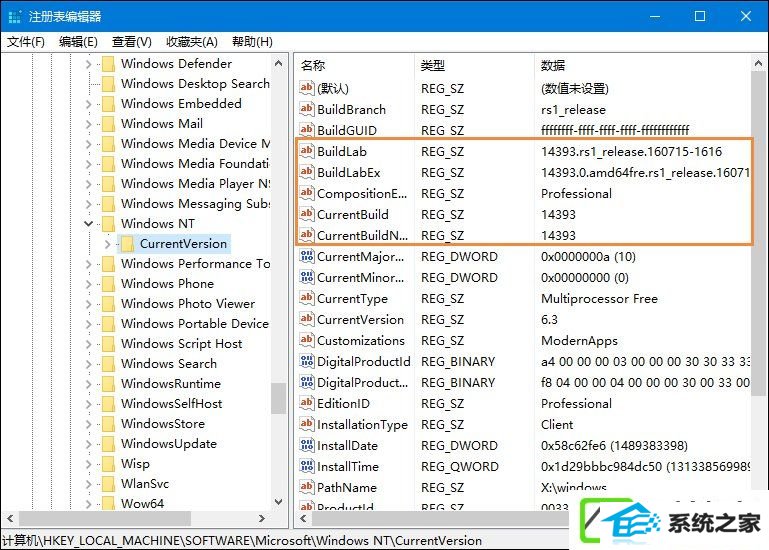This screenshot has width=769, height=550.
Task: Expand the Windows Script Host node
Action: 88,344
